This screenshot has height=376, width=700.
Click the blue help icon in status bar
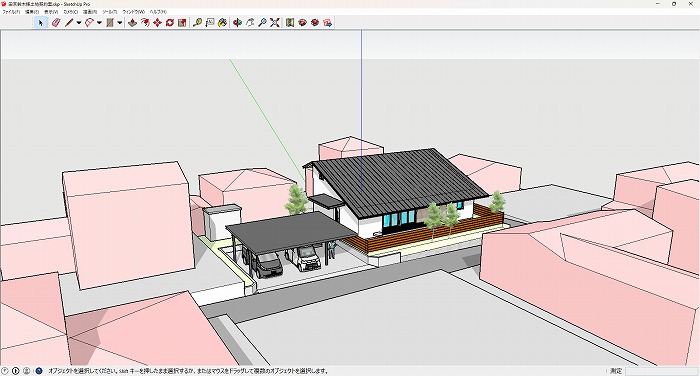pos(39,371)
